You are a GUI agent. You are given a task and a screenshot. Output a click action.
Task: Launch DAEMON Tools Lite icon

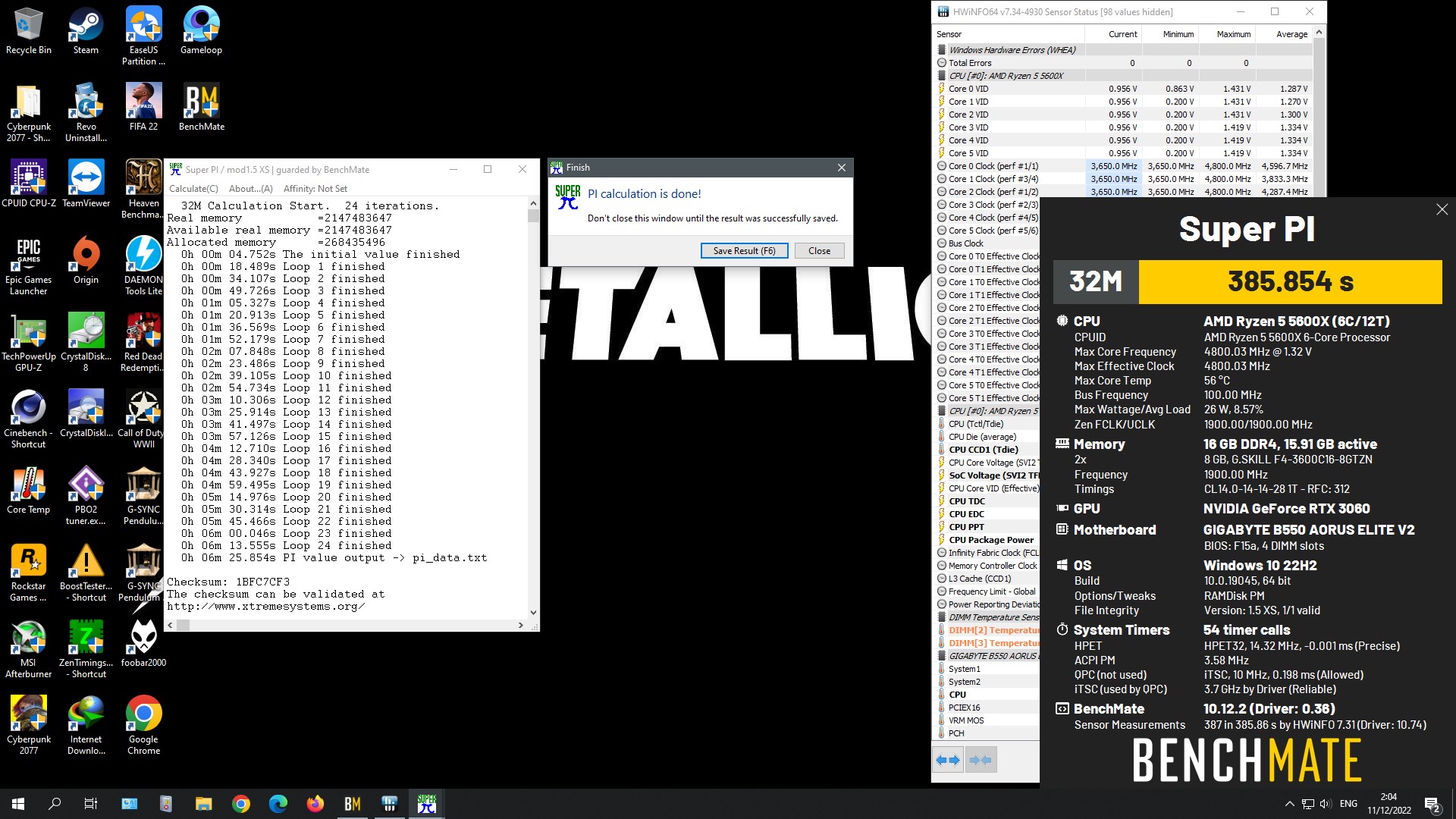[143, 266]
